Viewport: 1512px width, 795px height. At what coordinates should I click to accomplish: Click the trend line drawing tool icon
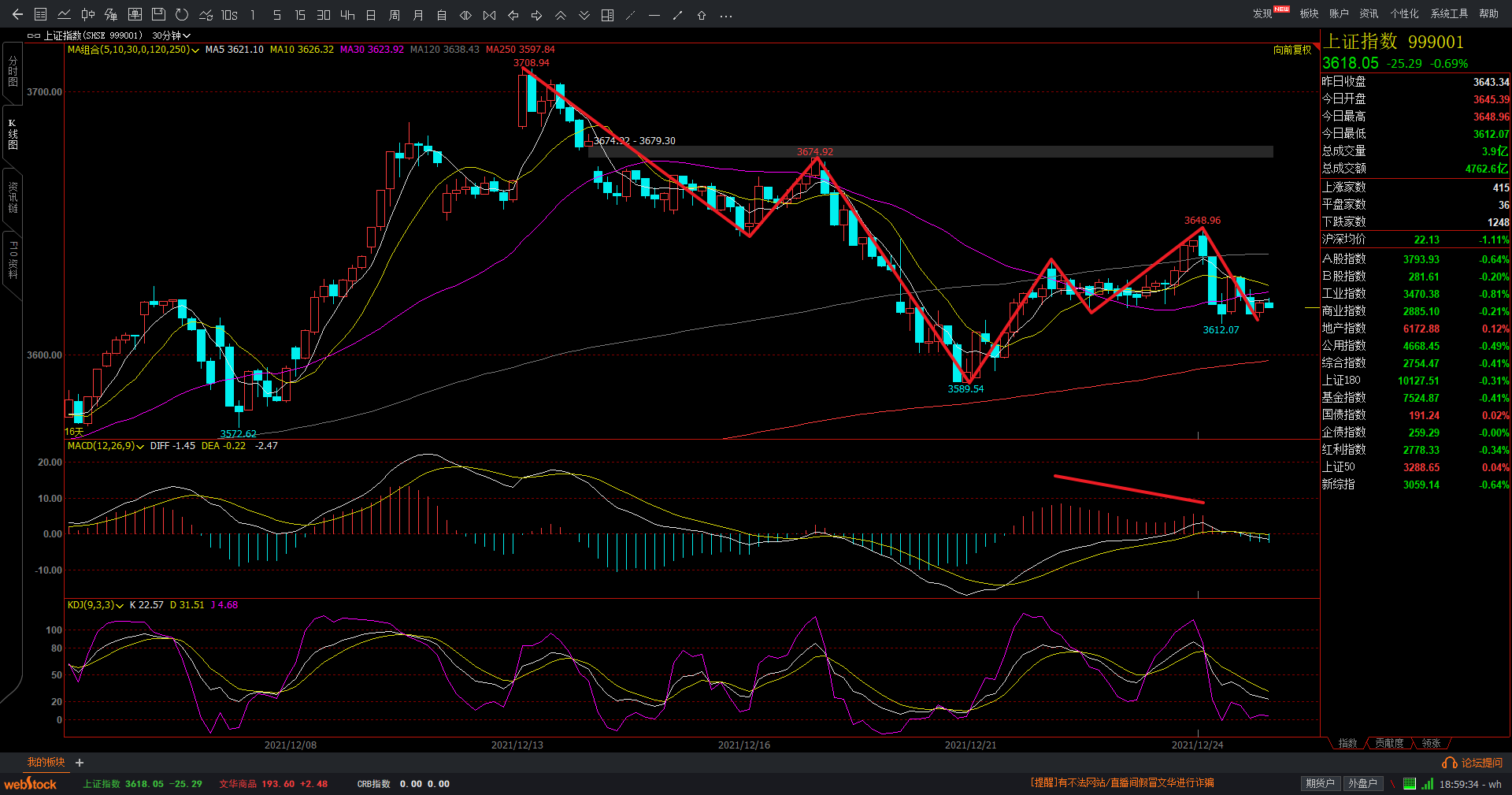(630, 15)
